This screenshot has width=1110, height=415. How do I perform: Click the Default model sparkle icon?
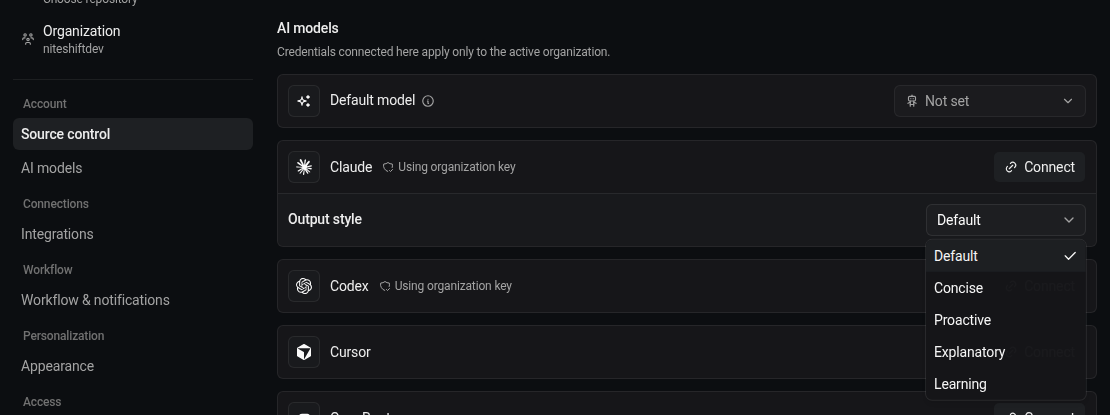pyautogui.click(x=304, y=101)
